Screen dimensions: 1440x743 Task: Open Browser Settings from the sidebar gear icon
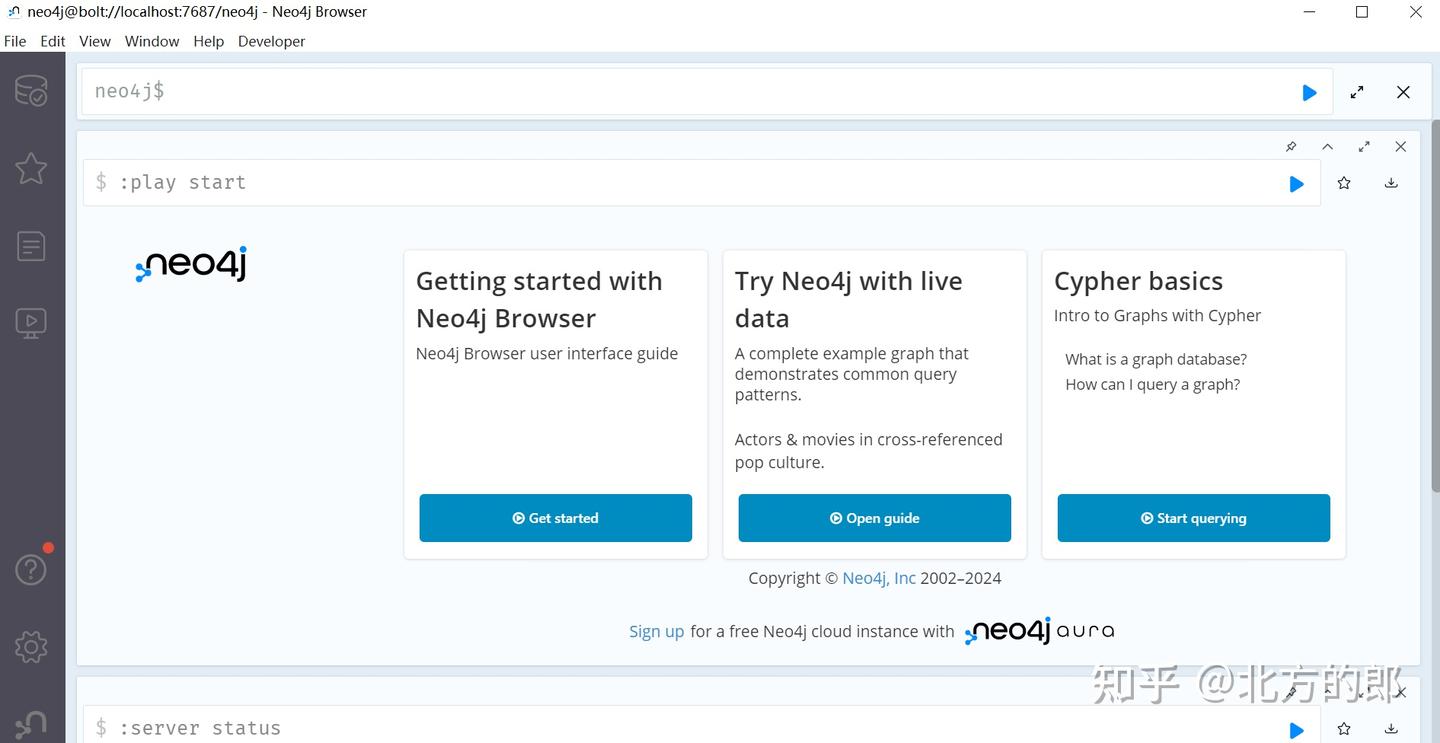tap(31, 646)
